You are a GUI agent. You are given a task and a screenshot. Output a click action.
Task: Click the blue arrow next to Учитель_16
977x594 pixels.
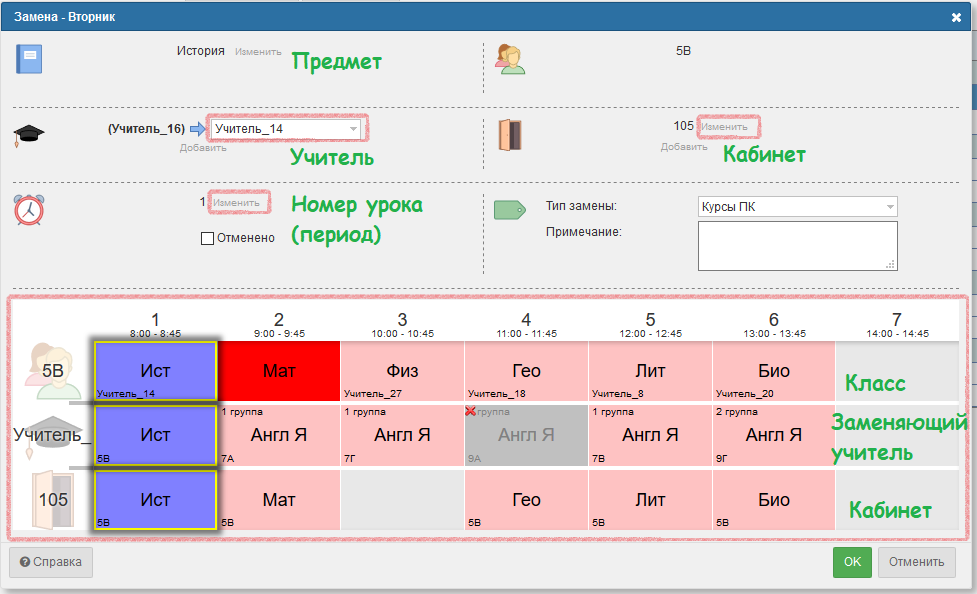click(197, 128)
